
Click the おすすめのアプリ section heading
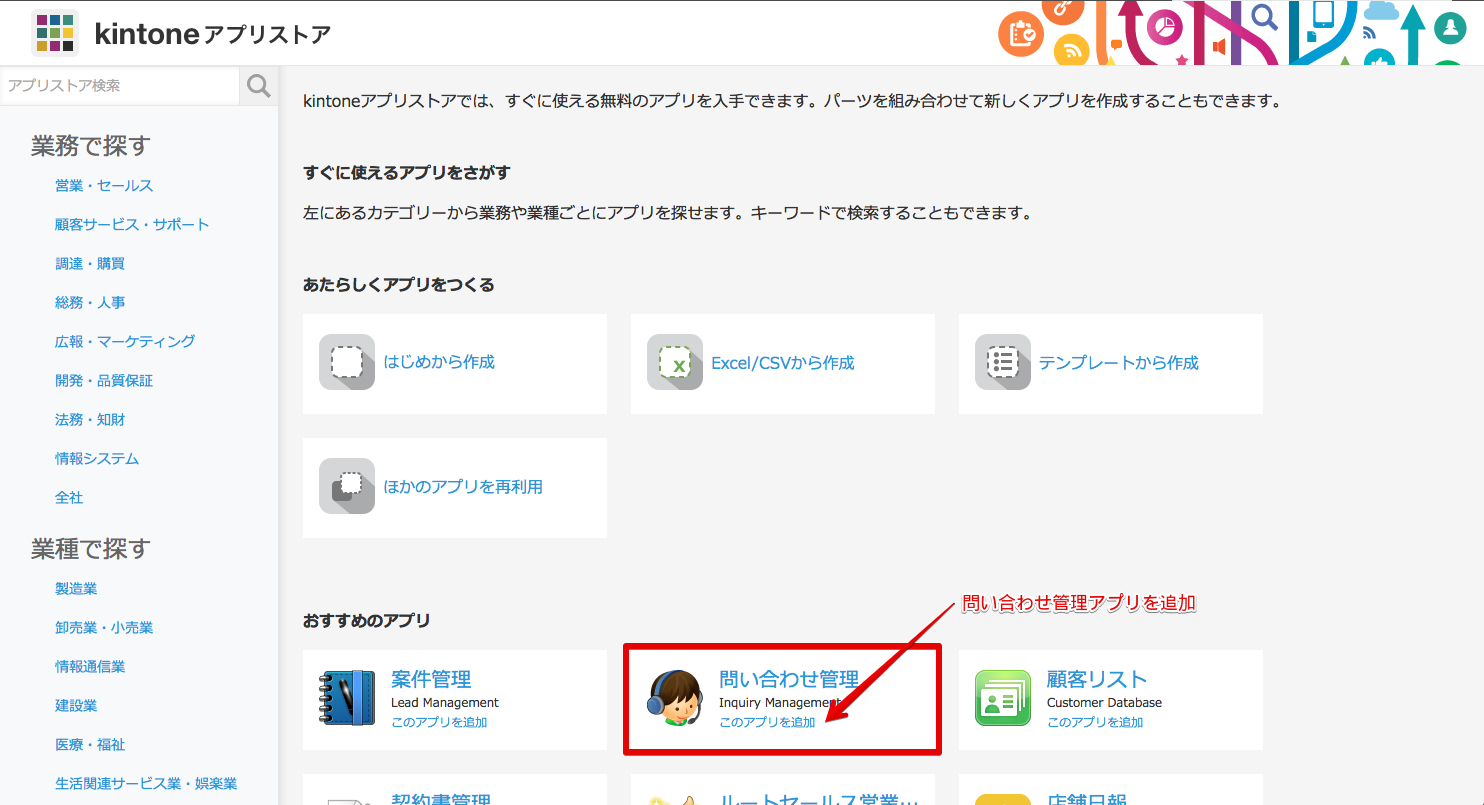tap(366, 621)
